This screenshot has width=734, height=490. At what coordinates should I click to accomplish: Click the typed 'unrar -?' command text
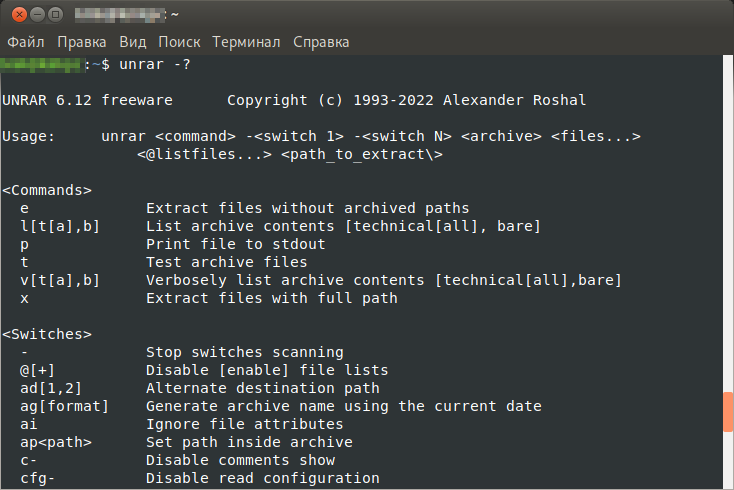point(154,65)
